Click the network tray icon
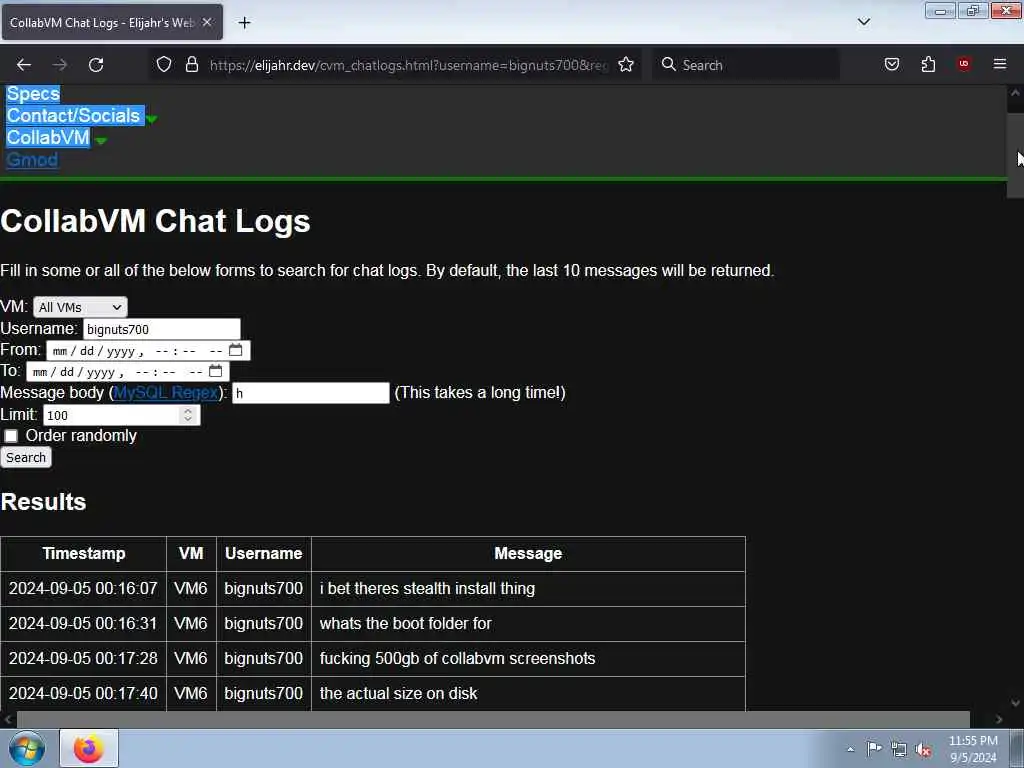The width and height of the screenshot is (1024, 768). 899,750
